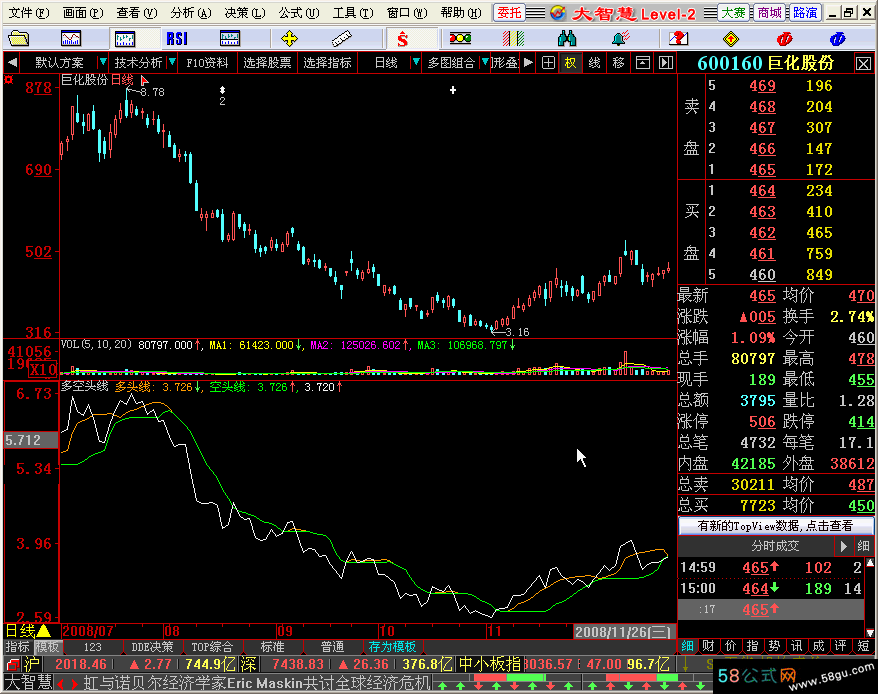The width and height of the screenshot is (878, 694).
Task: Toggle the 移 move mode button
Action: 618,62
